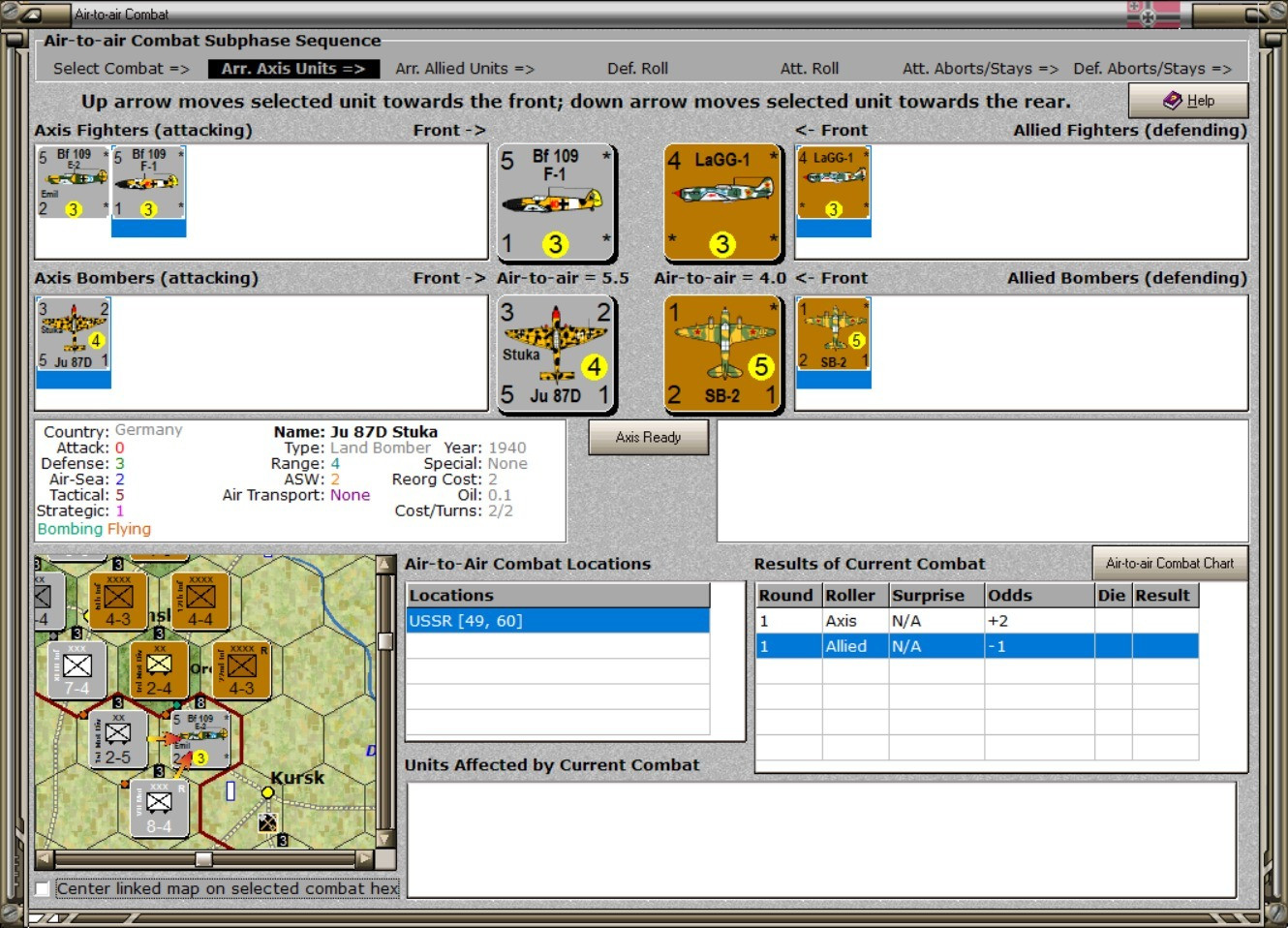Click the large Stuka Ju 87D front counter
The image size is (1288, 928).
pyautogui.click(x=557, y=355)
